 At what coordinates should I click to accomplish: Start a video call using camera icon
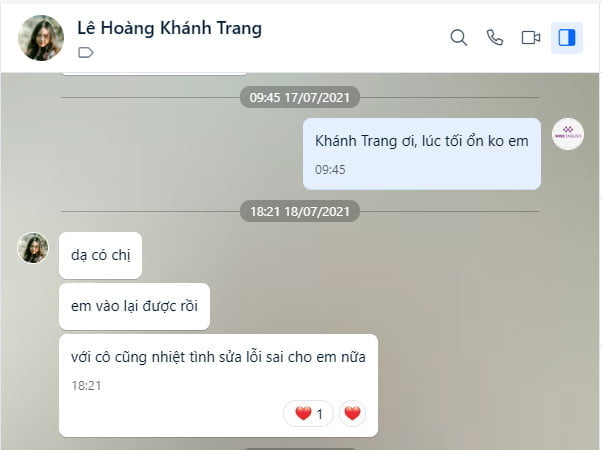(531, 38)
